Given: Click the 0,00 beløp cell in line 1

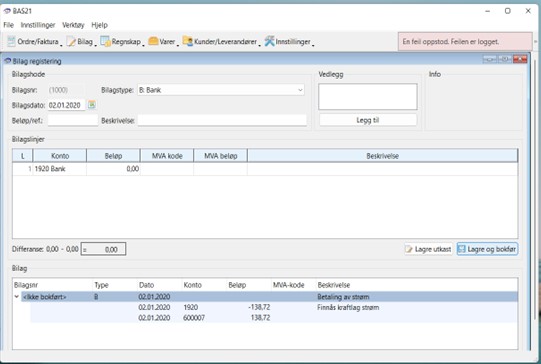Looking at the screenshot, I should pos(113,169).
